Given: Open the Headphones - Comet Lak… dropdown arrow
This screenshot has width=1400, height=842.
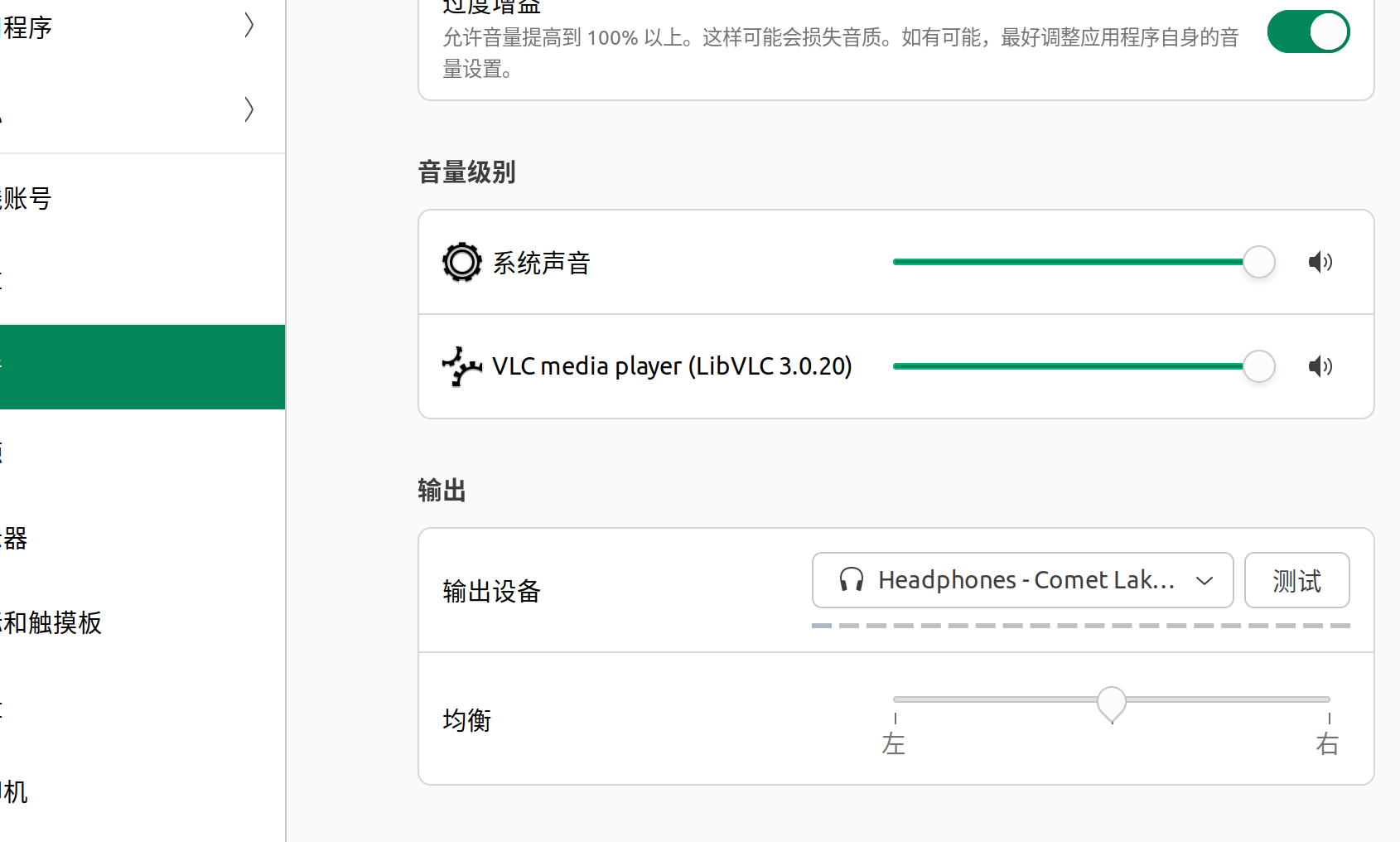Looking at the screenshot, I should (x=1204, y=581).
